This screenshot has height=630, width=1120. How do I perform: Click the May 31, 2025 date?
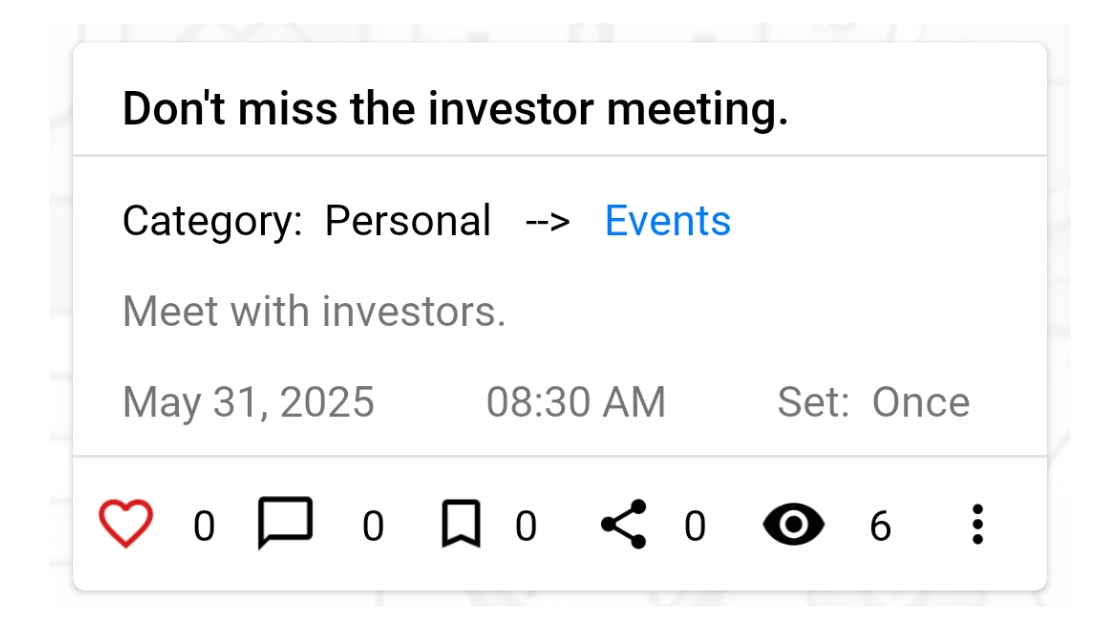tap(248, 402)
